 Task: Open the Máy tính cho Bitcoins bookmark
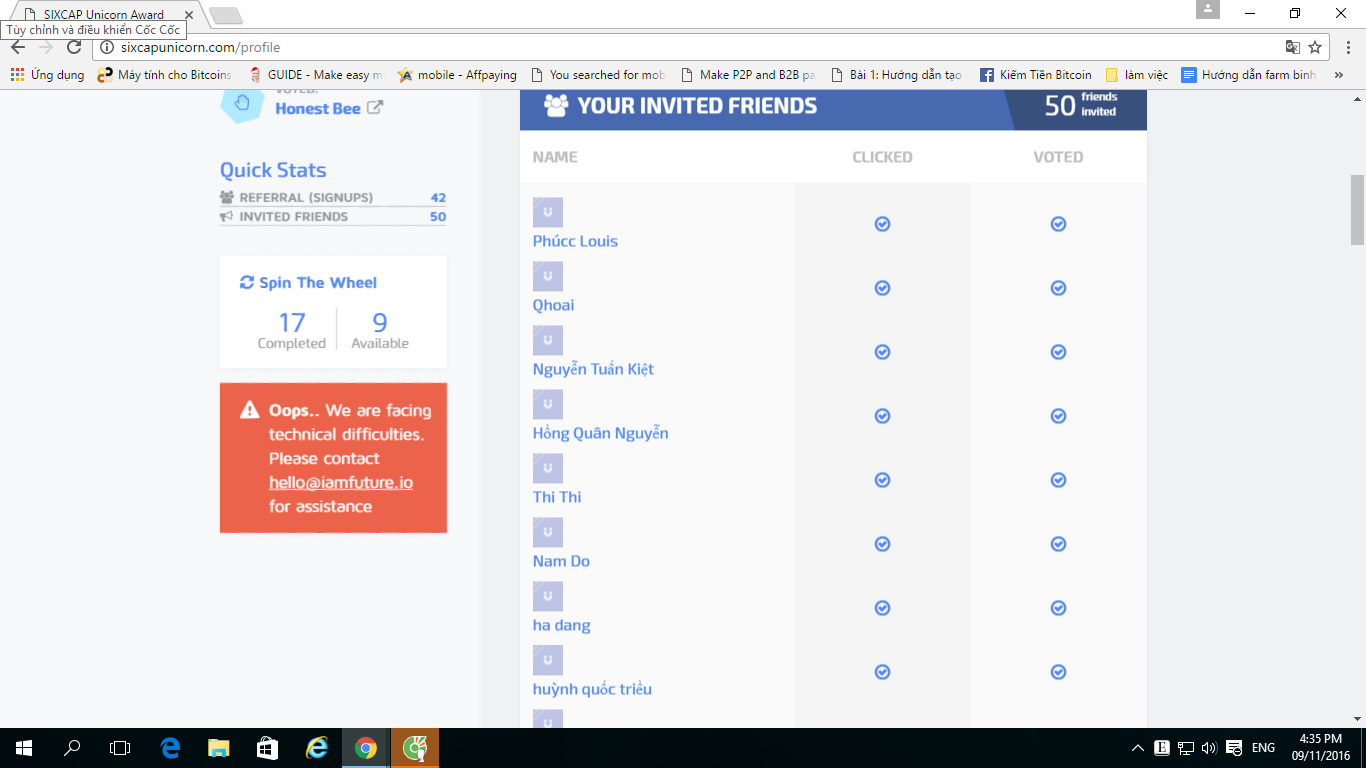164,75
